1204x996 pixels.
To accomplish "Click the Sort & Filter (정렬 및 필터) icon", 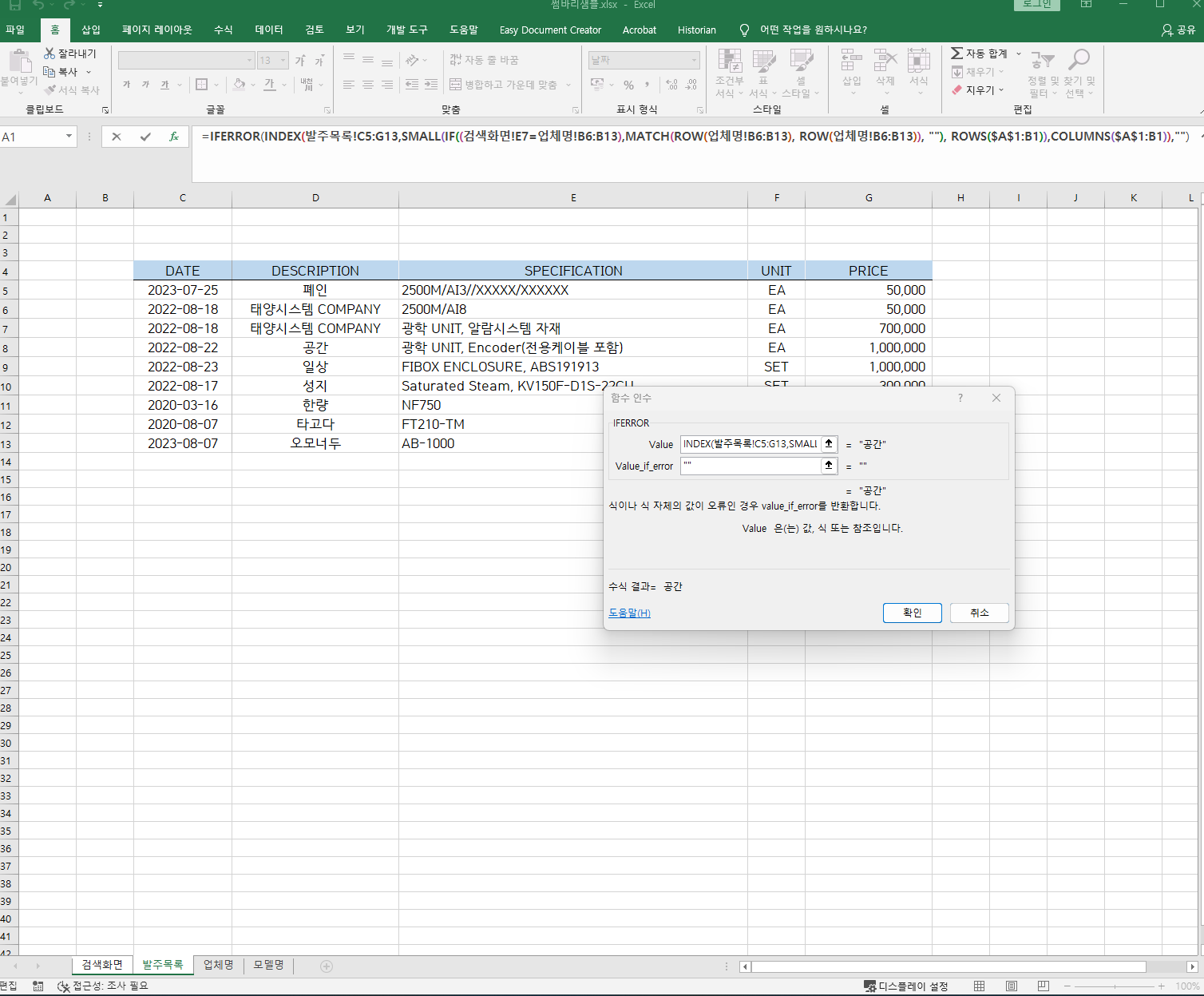I will pyautogui.click(x=1042, y=61).
